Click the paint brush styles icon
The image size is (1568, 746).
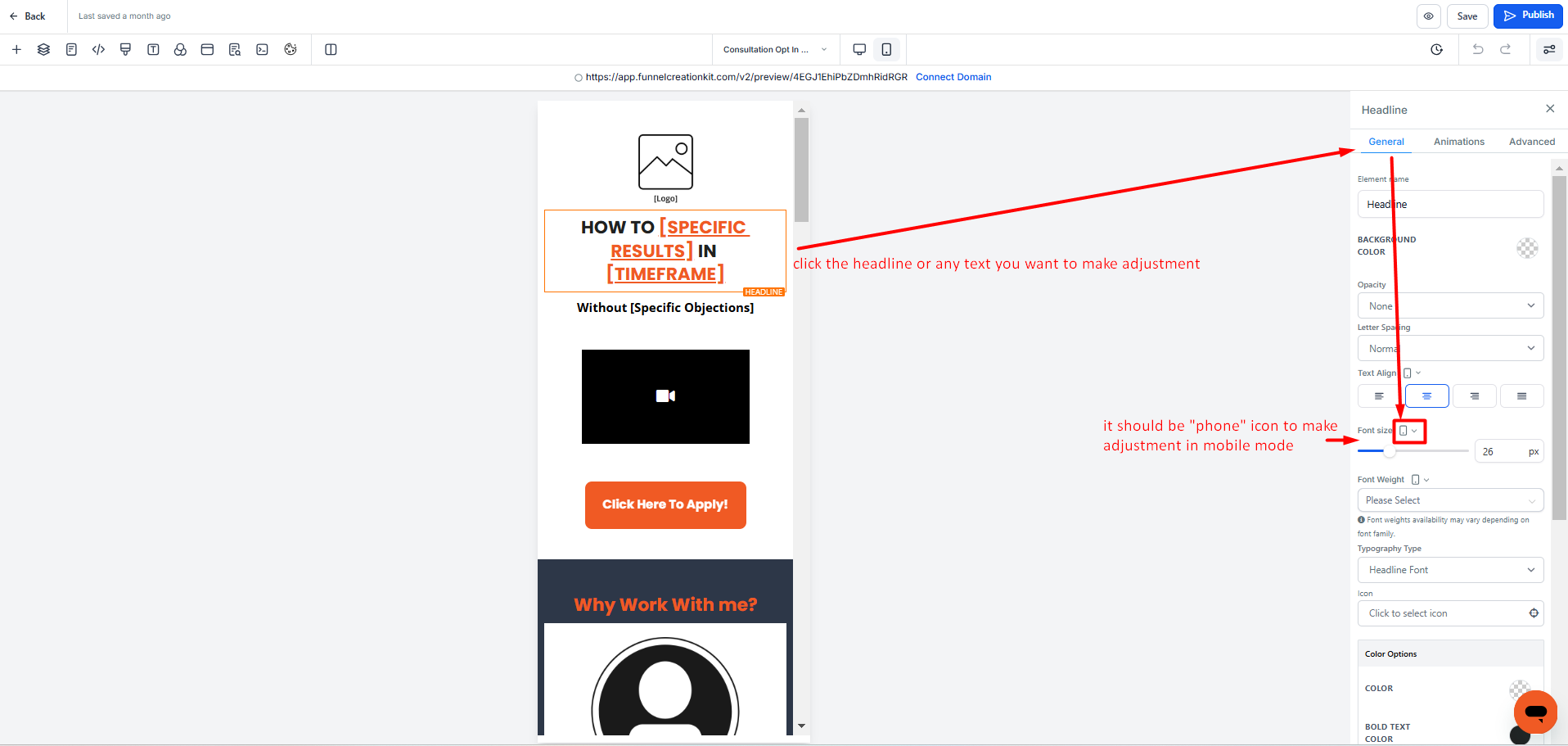(125, 50)
